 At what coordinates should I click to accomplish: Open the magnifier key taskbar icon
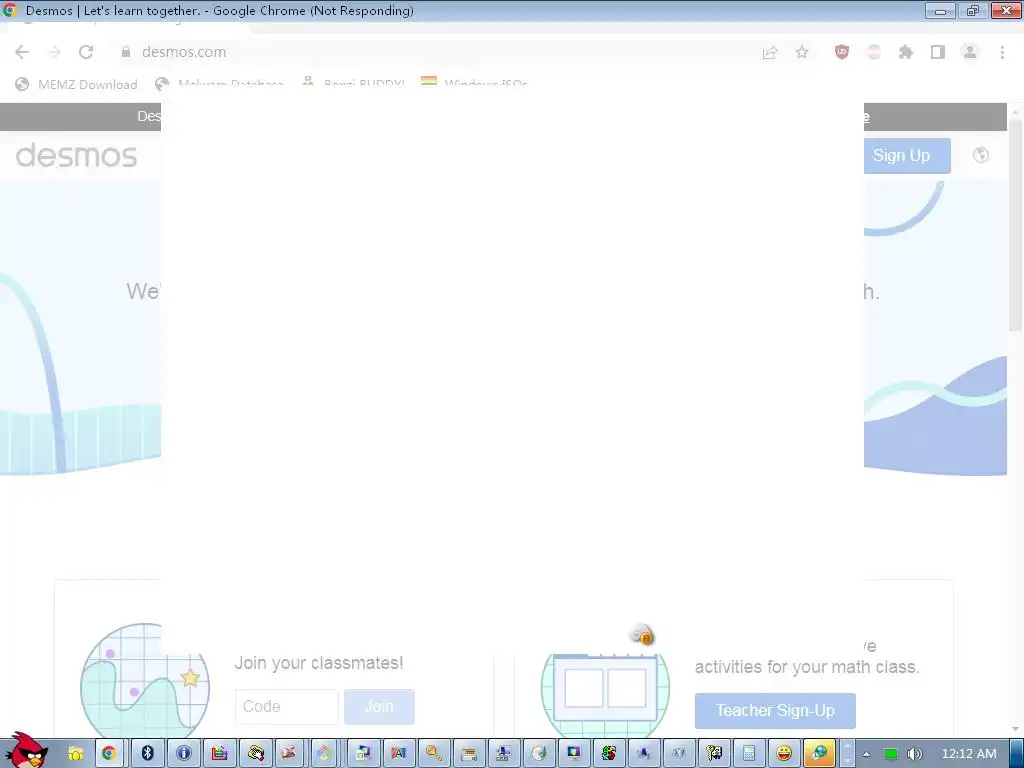[434, 754]
